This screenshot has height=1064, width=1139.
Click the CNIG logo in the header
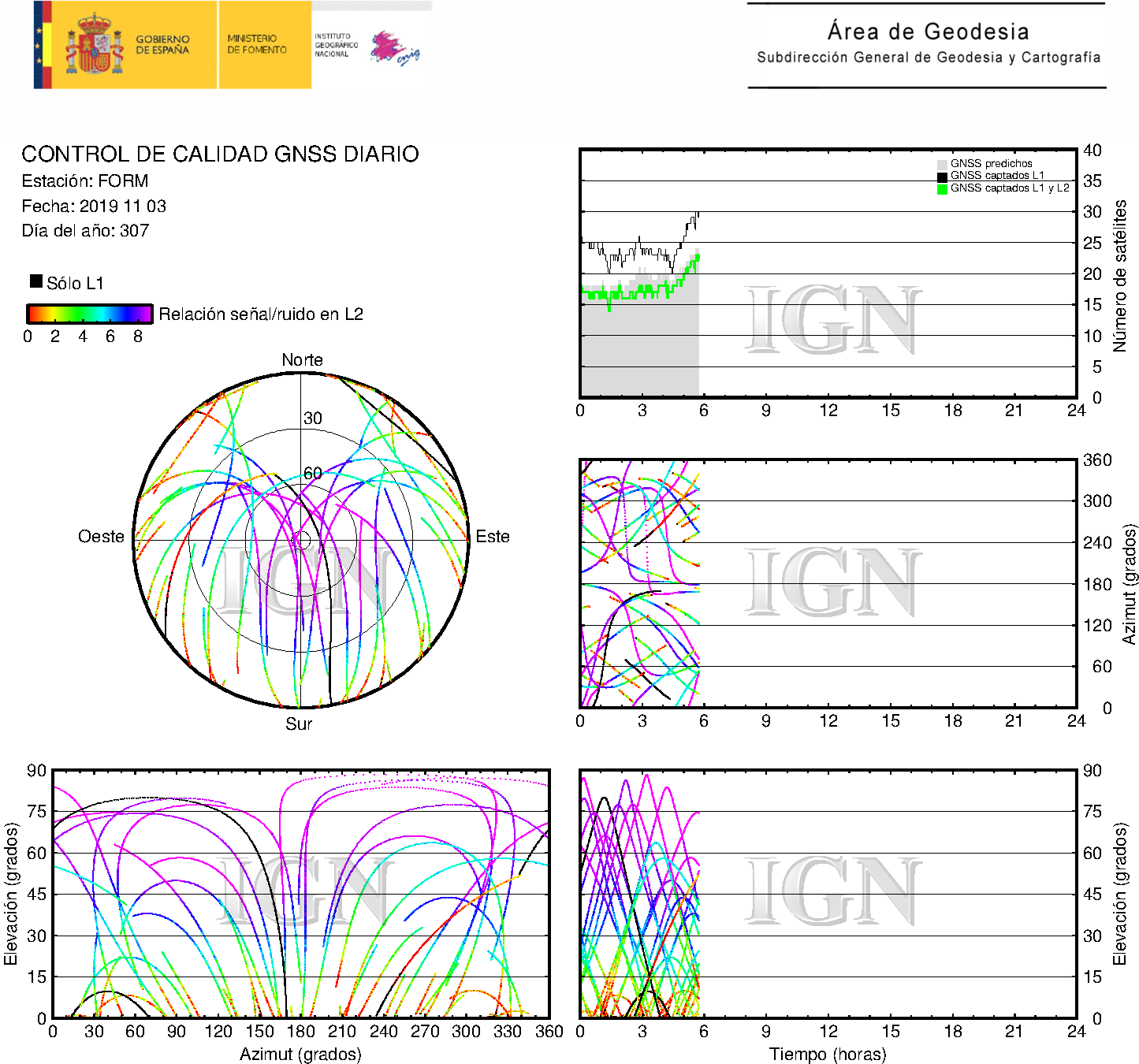[396, 48]
